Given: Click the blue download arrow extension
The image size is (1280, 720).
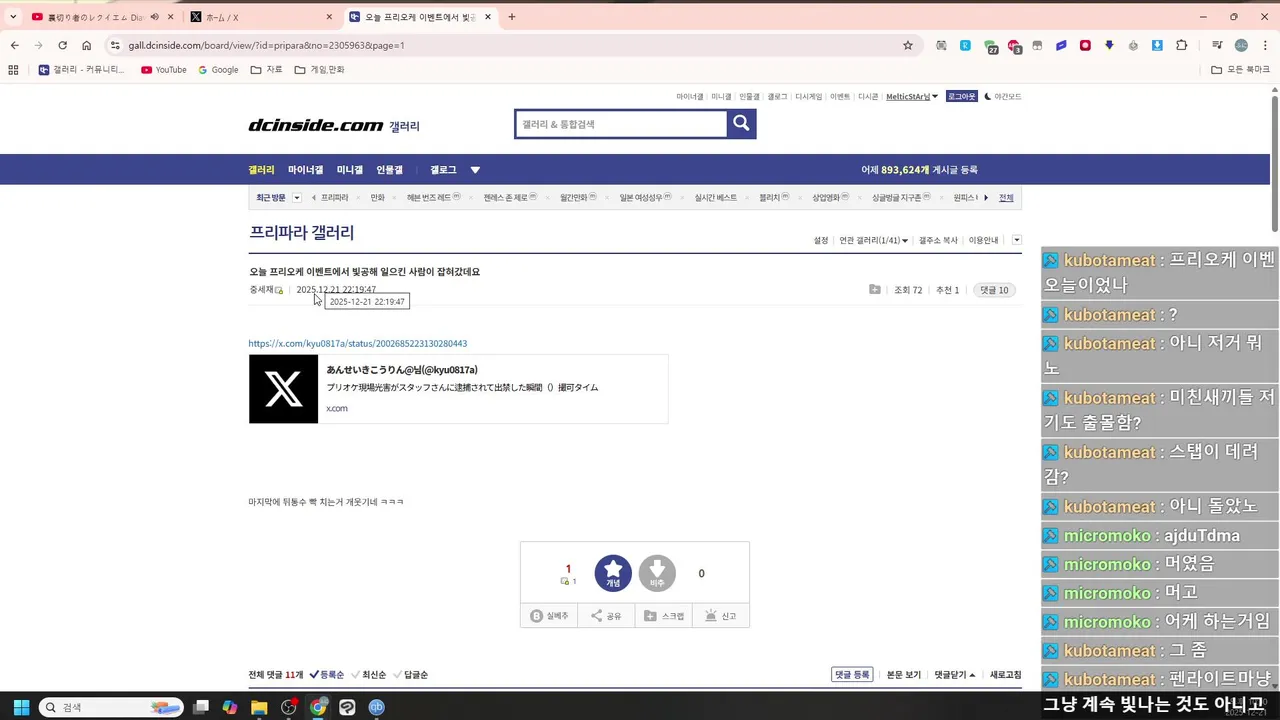Looking at the screenshot, I should (1157, 45).
